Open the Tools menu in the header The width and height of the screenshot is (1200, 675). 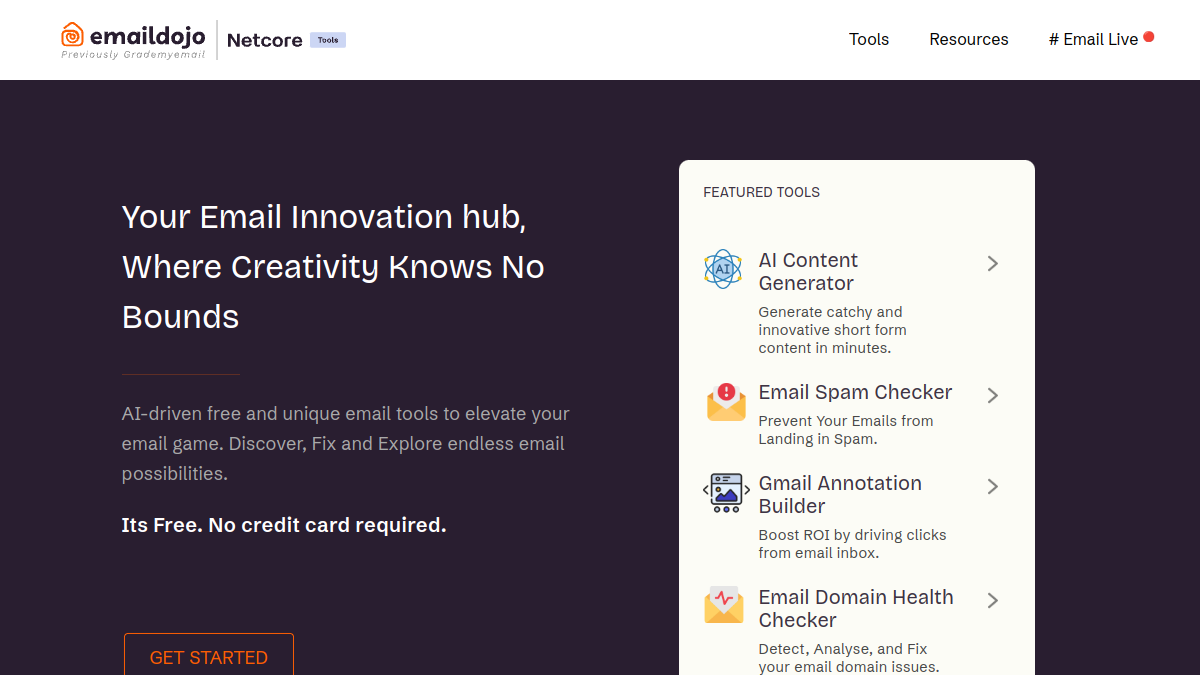pyautogui.click(x=869, y=39)
